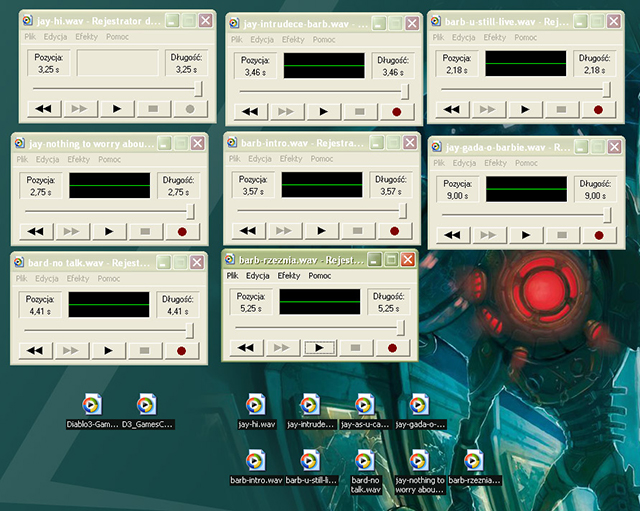Screen dimensions: 640x511
Task: Click position slider thumb in barb-rzeznia.wav window
Action: coord(401,327)
